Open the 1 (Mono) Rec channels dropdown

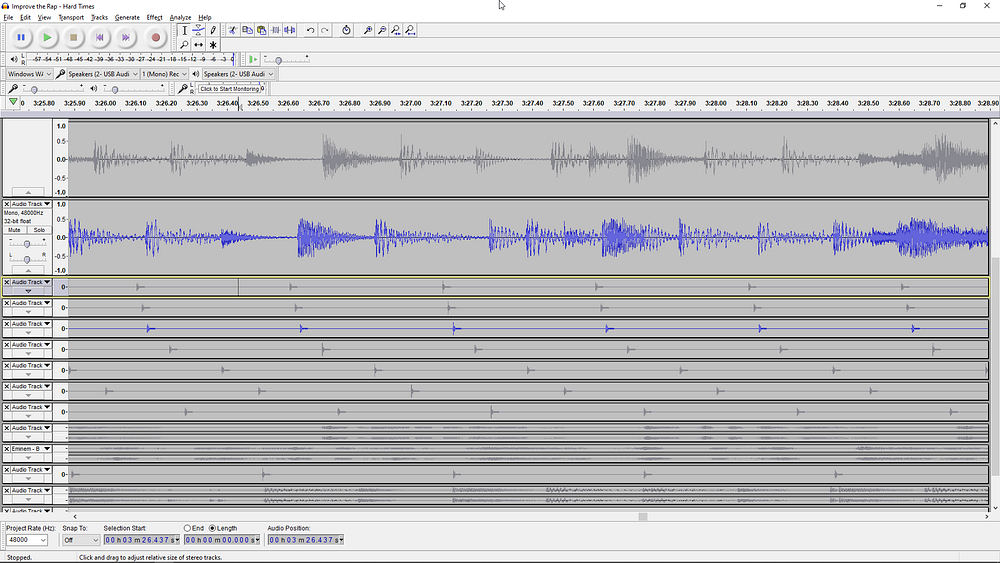coord(164,74)
